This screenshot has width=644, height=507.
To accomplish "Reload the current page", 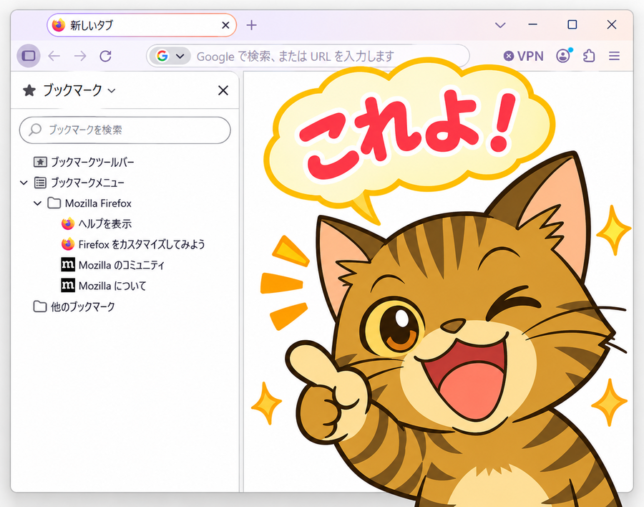I will coord(106,56).
